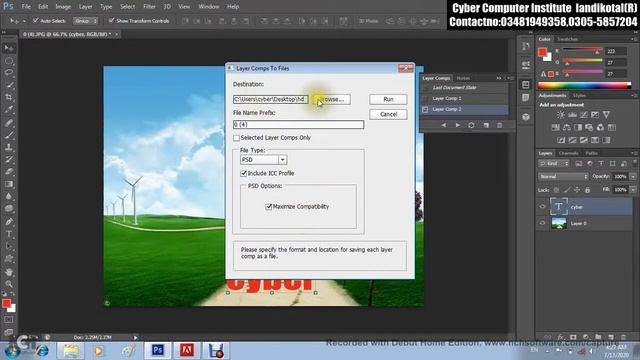Open the Window menu

point(209,7)
